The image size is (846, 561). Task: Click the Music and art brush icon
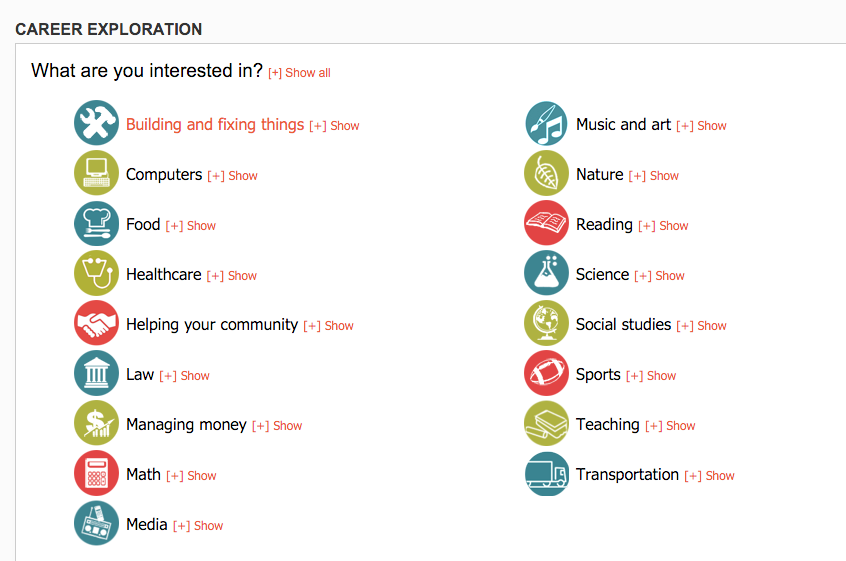click(546, 123)
